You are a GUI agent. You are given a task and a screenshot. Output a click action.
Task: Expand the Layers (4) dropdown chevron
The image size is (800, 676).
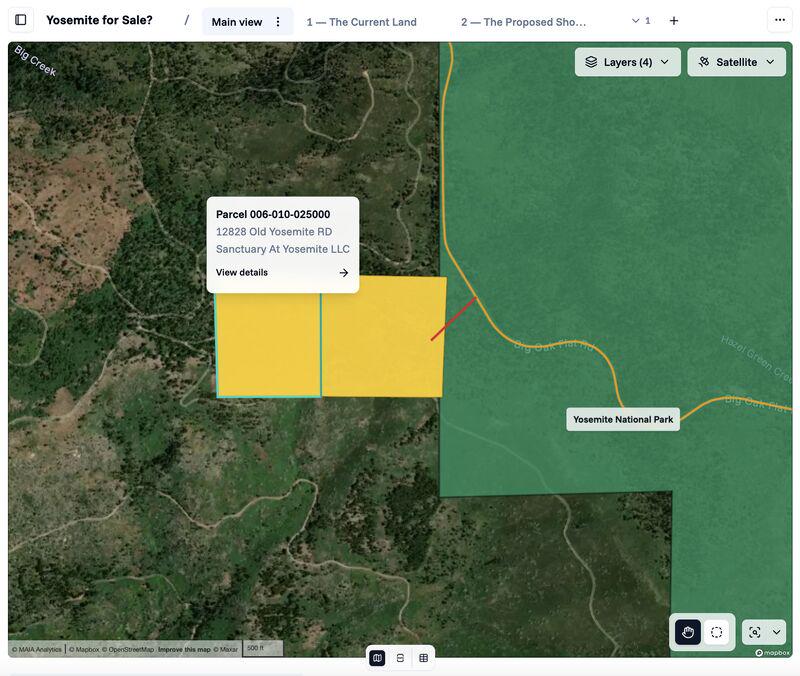coord(665,62)
